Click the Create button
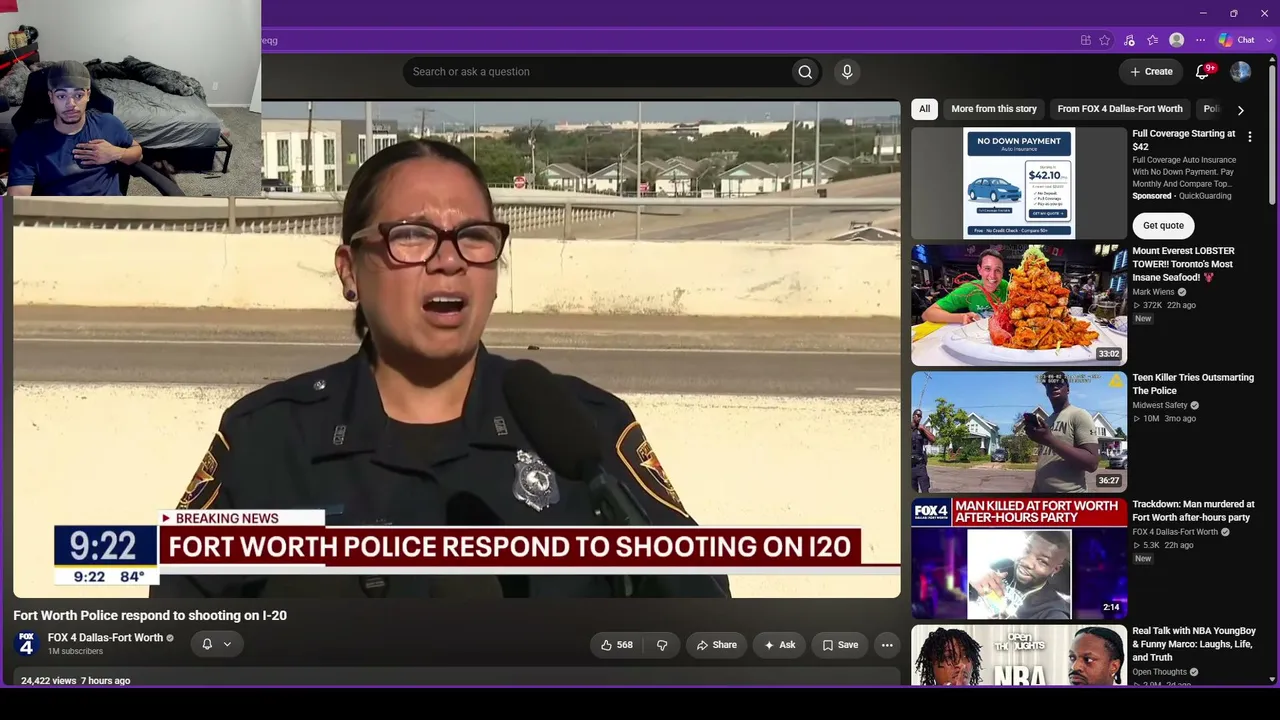This screenshot has width=1280, height=720. [x=1151, y=72]
